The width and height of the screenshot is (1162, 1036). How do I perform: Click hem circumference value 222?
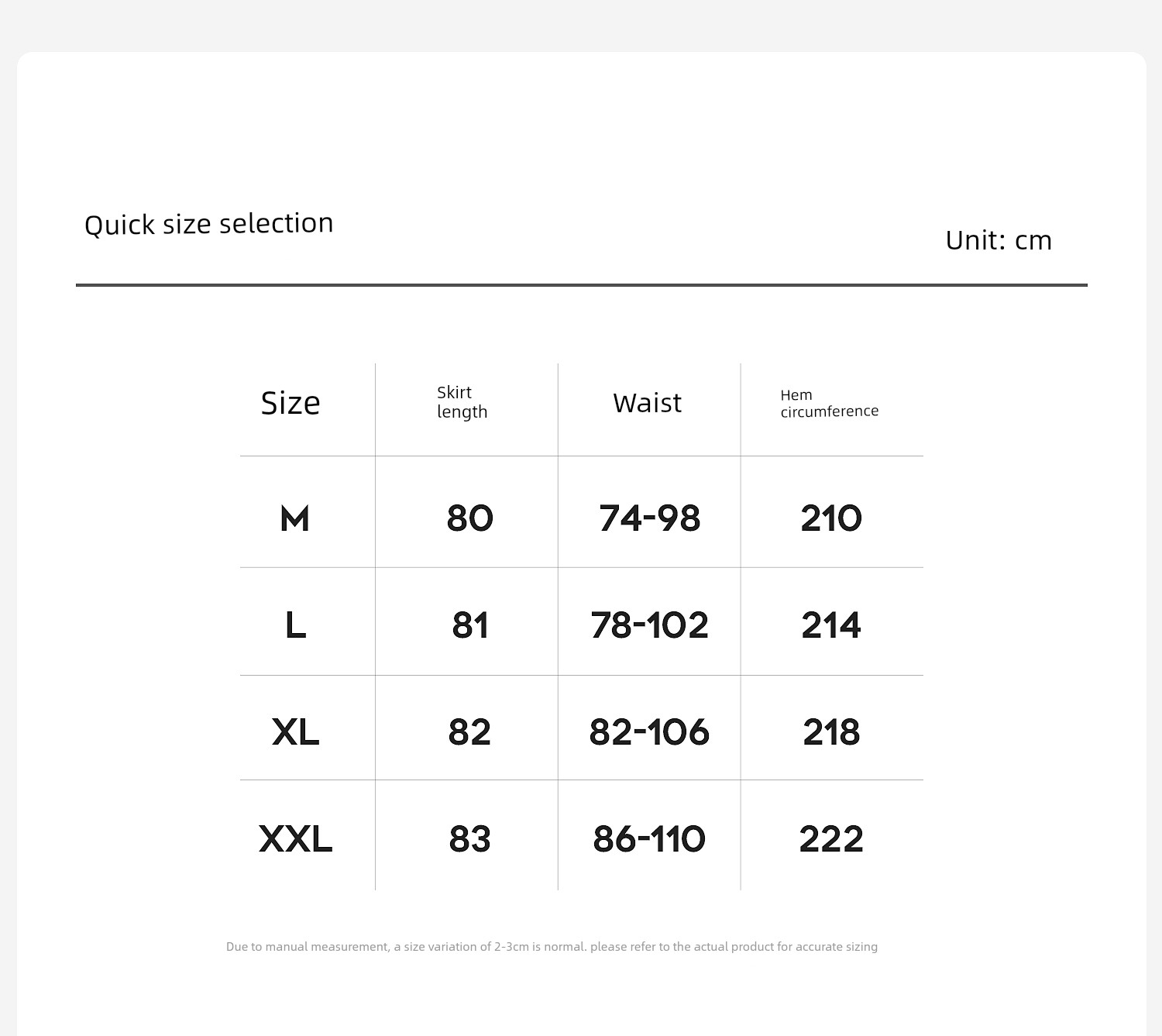831,838
